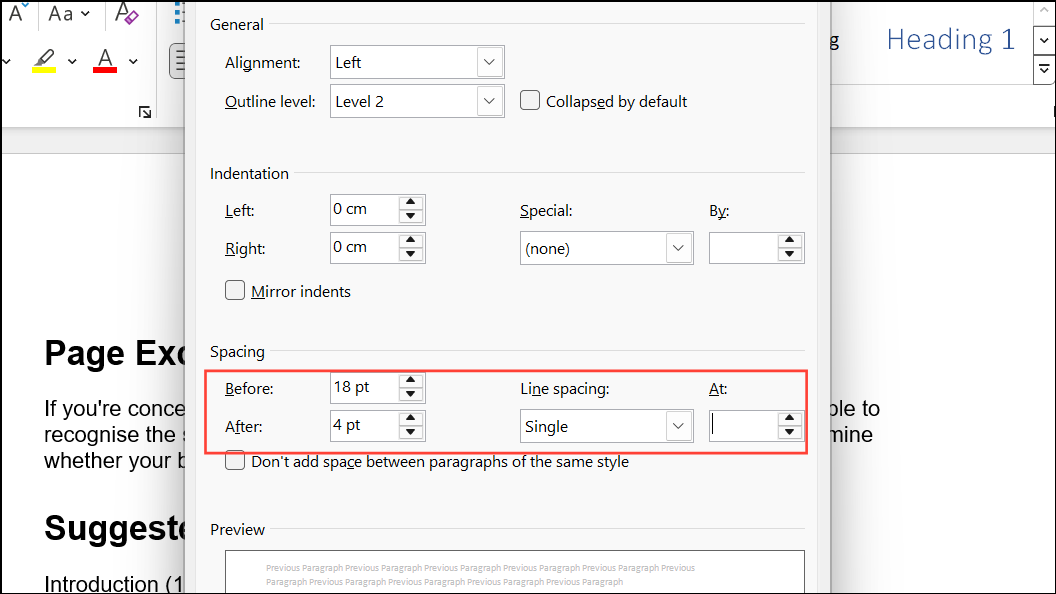Check Don't add space between same-style paragraphs
Screen dimensions: 1056x594
click(x=235, y=461)
